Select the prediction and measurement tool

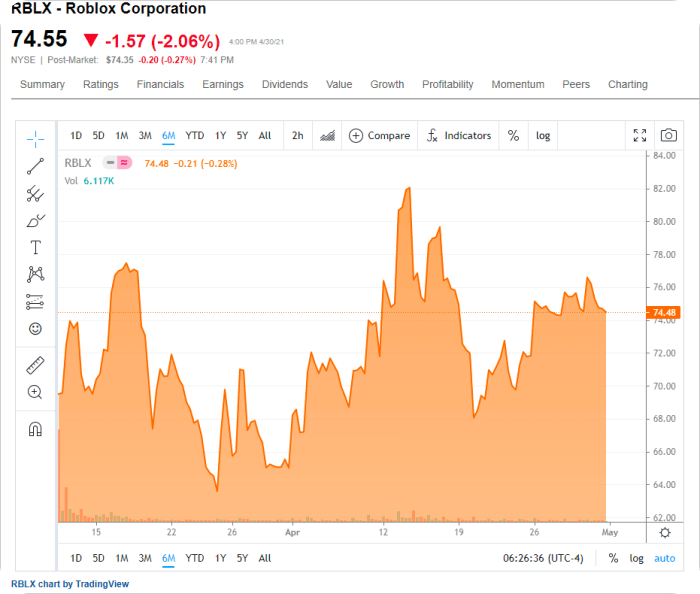tap(35, 302)
